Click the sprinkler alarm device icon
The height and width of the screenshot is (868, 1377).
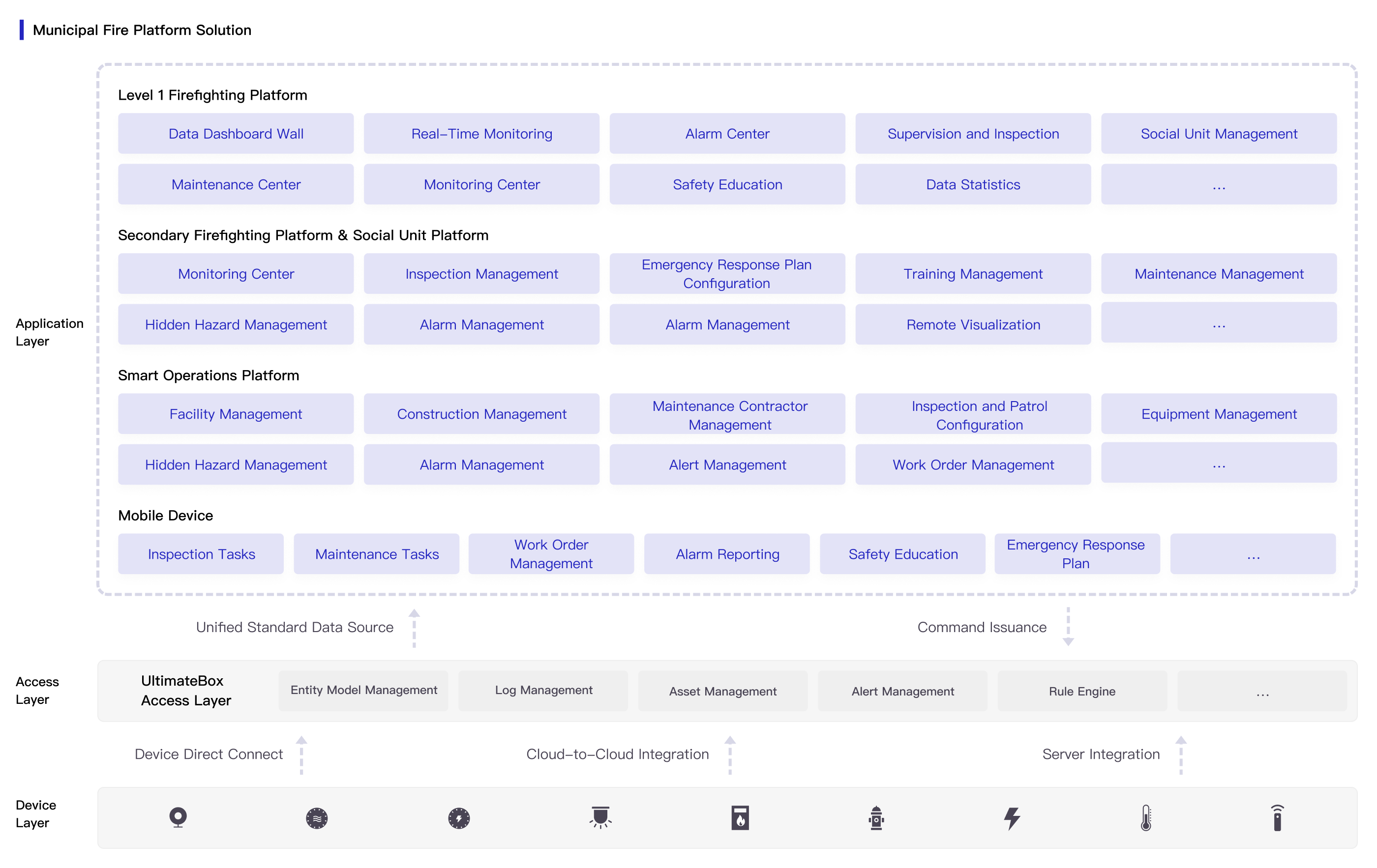[601, 818]
